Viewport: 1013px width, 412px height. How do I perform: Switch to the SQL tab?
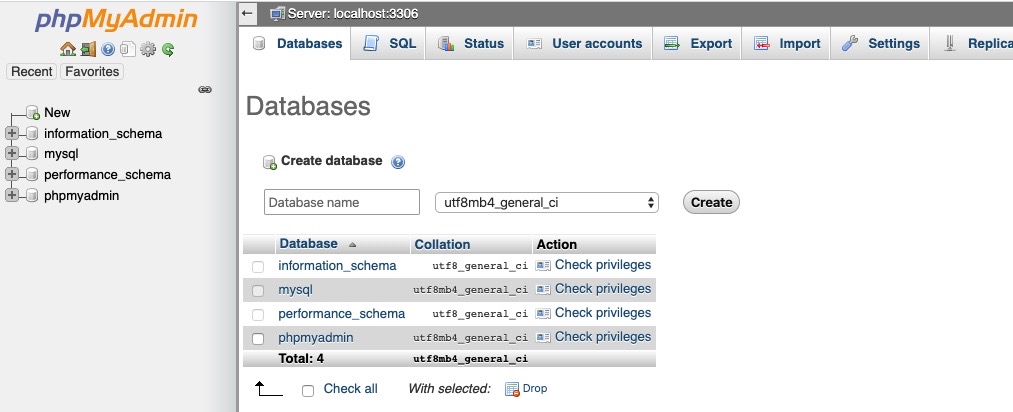(390, 44)
